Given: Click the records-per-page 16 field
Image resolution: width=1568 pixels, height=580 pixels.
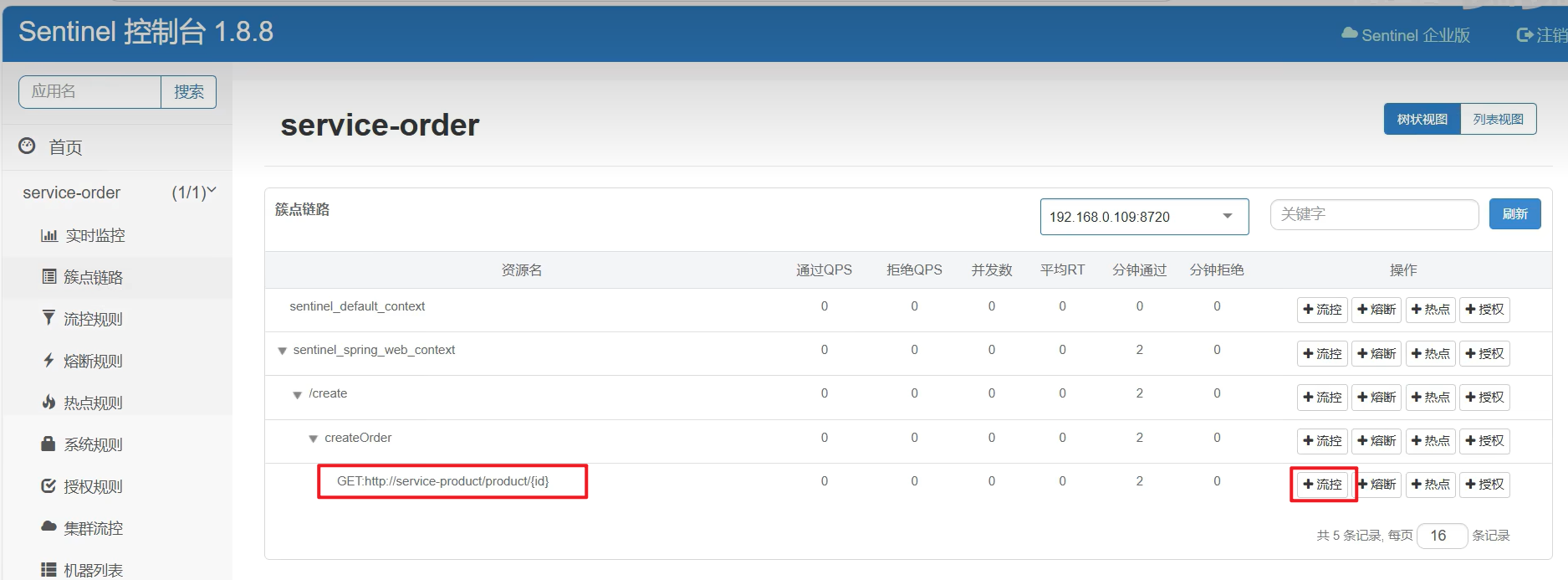Looking at the screenshot, I should tap(1442, 535).
